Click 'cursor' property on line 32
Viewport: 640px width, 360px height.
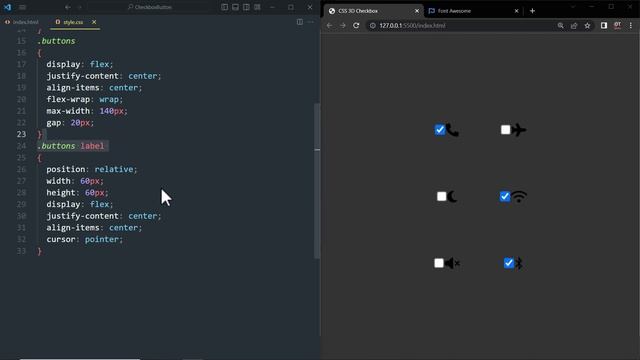point(60,239)
